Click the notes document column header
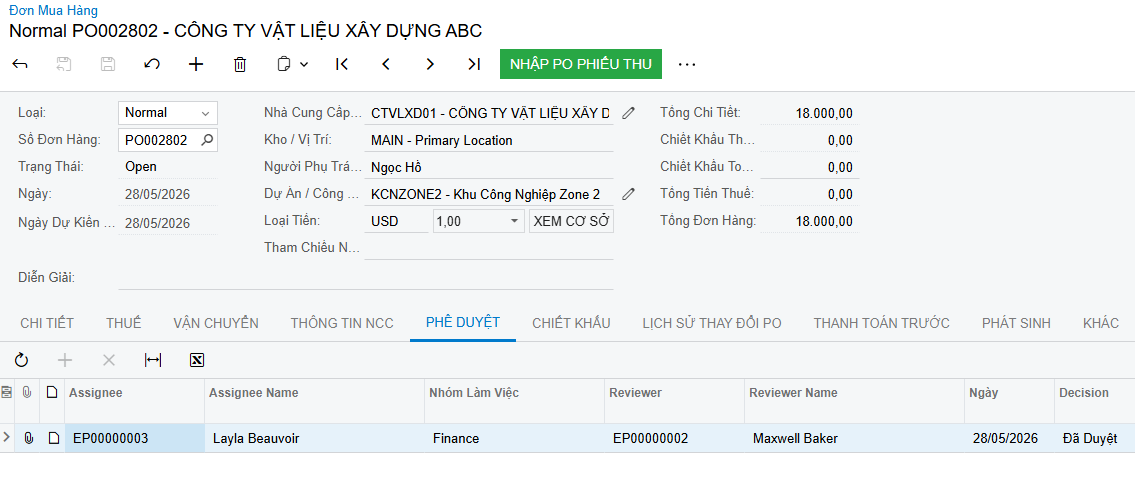Image resolution: width=1135 pixels, height=488 pixels. 52,392
